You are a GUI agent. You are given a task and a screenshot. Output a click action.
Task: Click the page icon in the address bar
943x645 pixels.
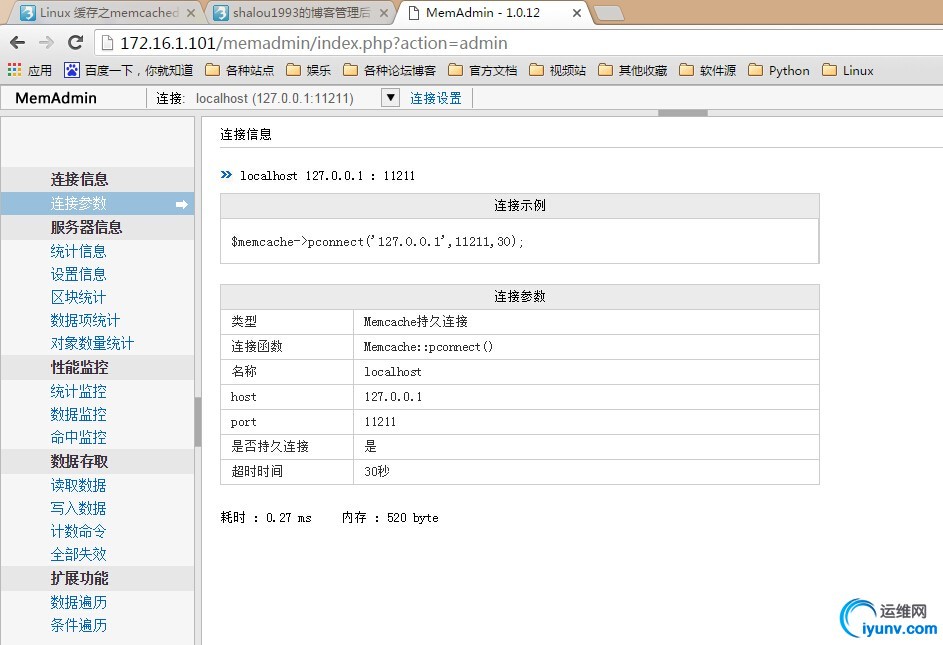click(107, 43)
